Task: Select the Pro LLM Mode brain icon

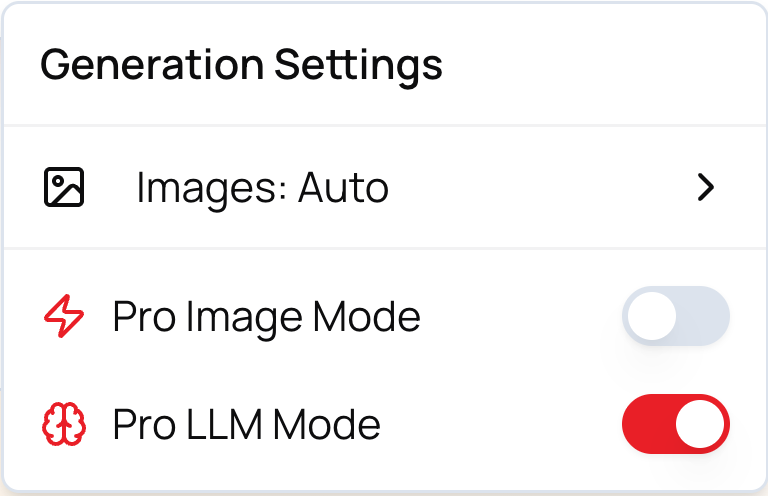Action: [x=64, y=426]
